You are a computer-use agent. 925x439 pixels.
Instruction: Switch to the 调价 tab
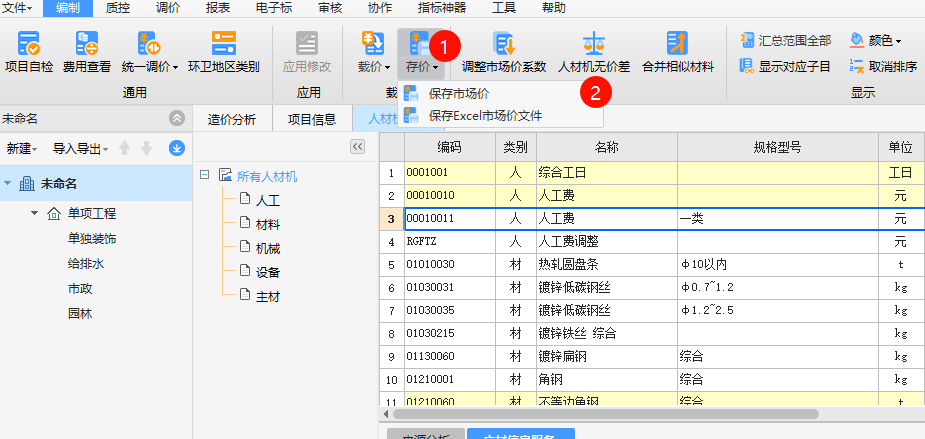(x=168, y=8)
